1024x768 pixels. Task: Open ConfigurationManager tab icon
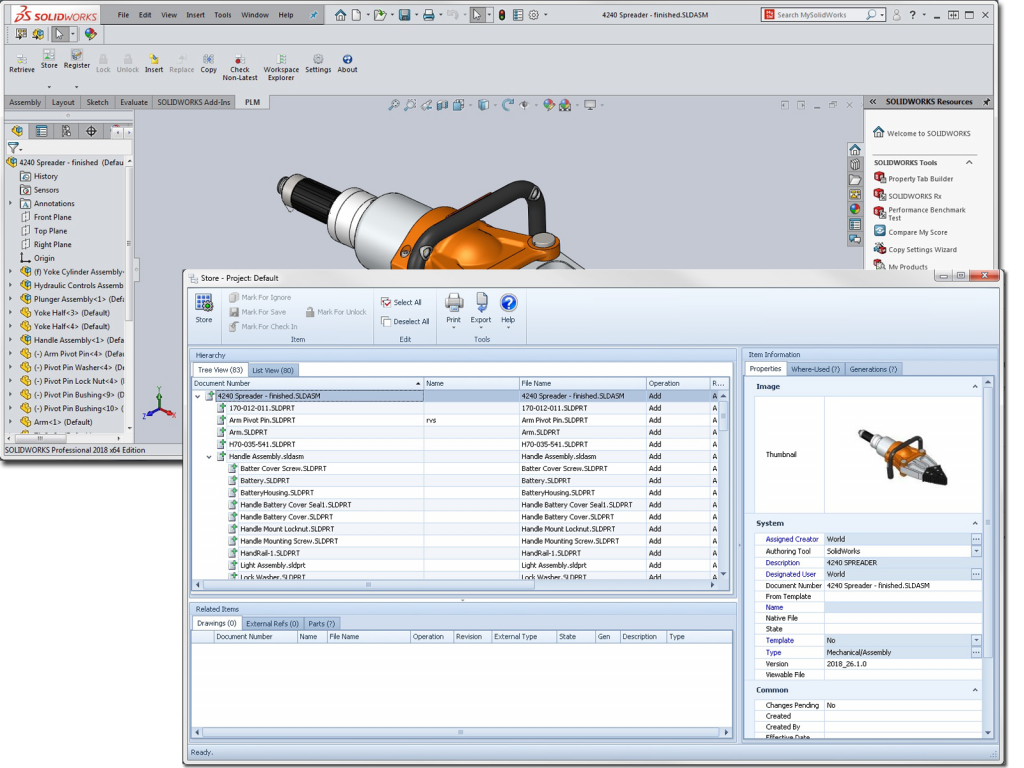pos(66,131)
